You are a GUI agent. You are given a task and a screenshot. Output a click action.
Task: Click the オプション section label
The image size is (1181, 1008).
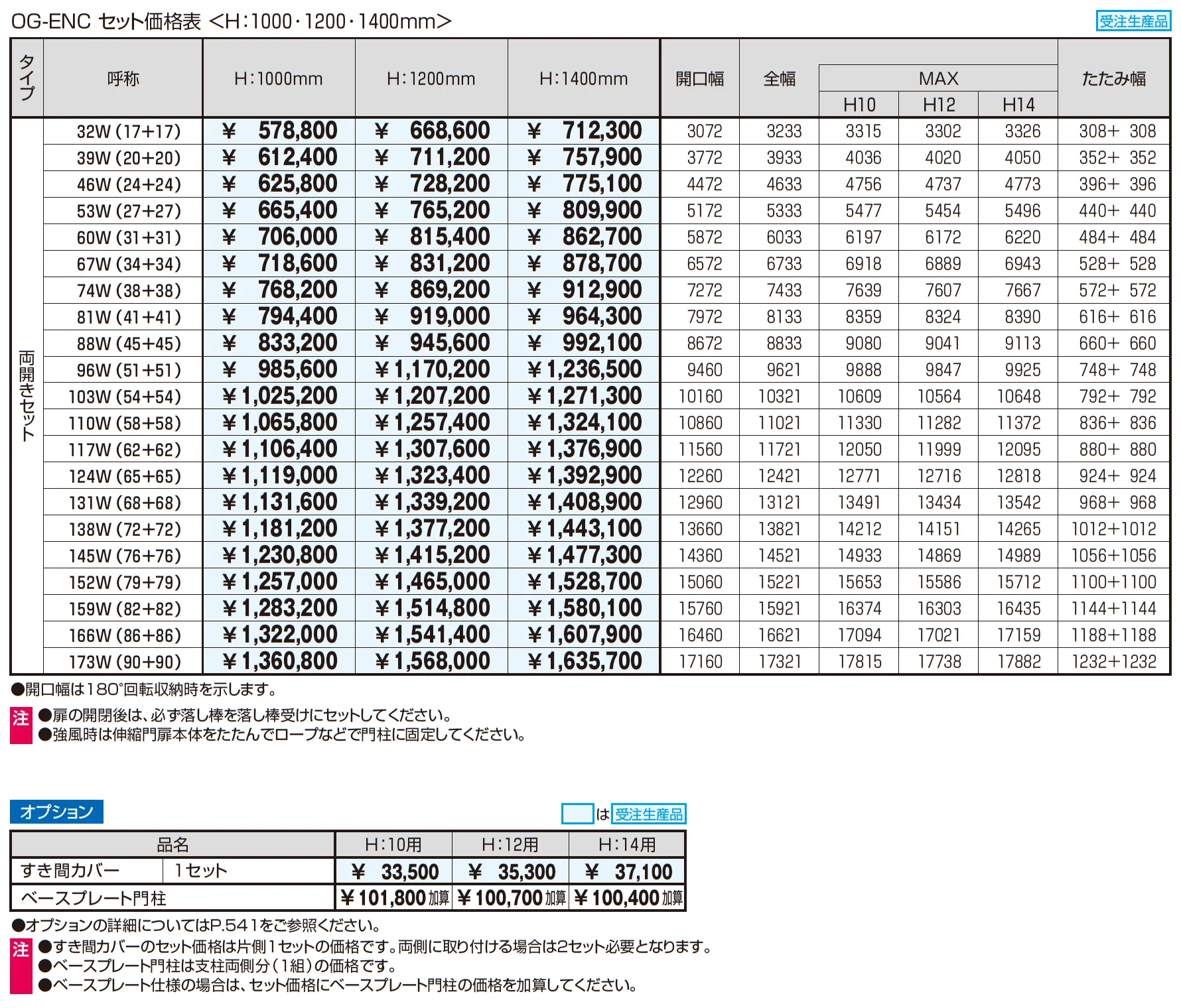pyautogui.click(x=56, y=812)
